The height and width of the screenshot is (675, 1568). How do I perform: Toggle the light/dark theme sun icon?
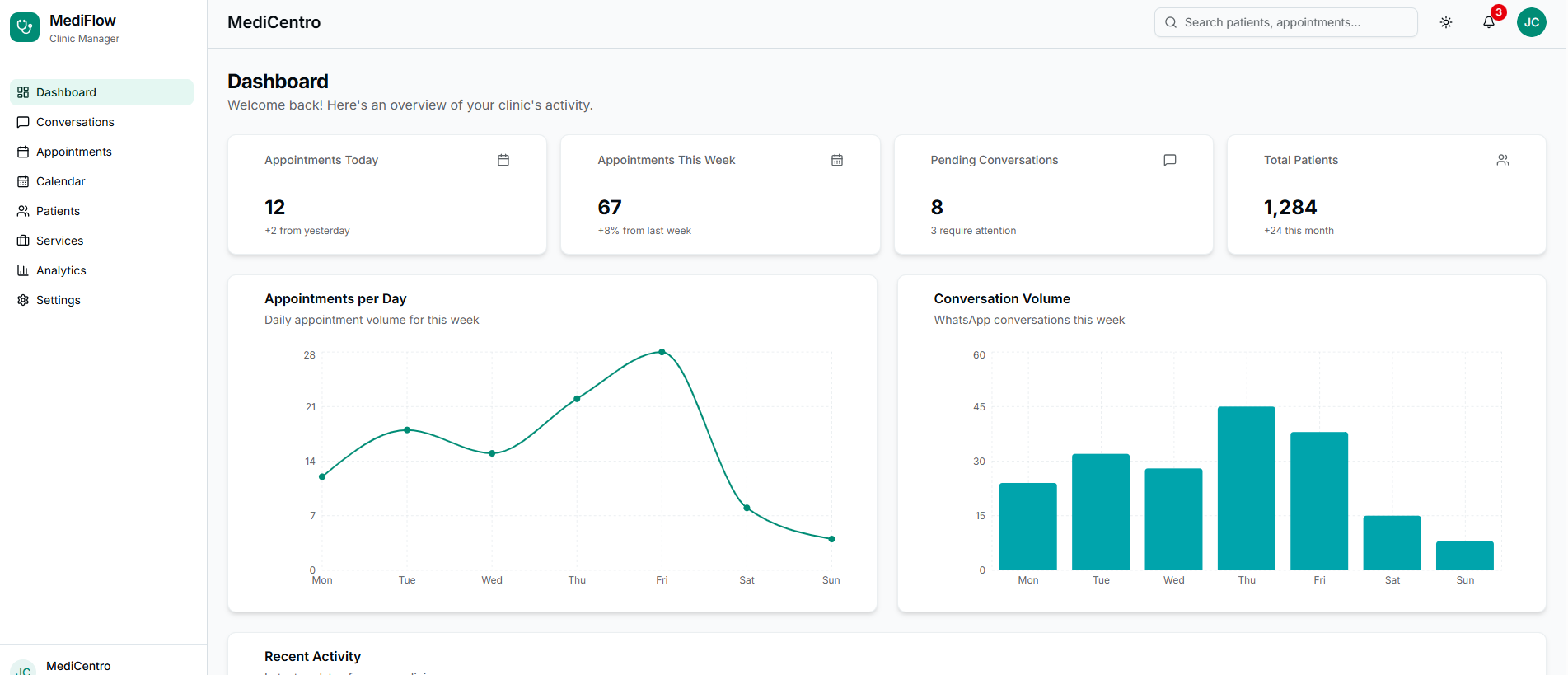(x=1446, y=22)
